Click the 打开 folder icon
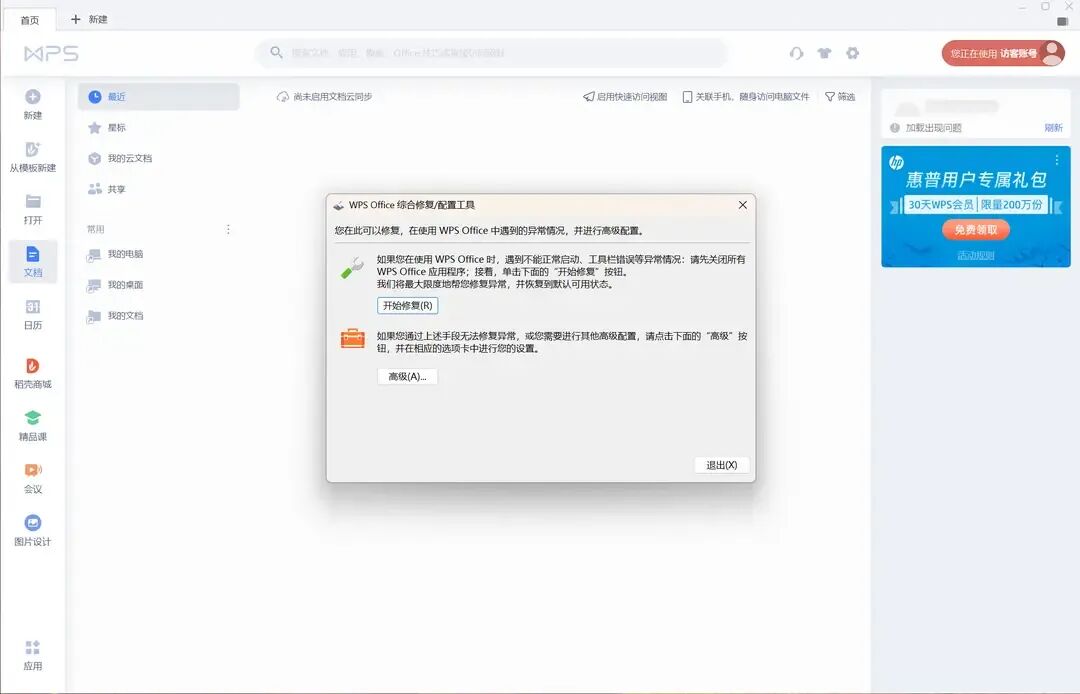This screenshot has height=694, width=1080. pyautogui.click(x=32, y=201)
